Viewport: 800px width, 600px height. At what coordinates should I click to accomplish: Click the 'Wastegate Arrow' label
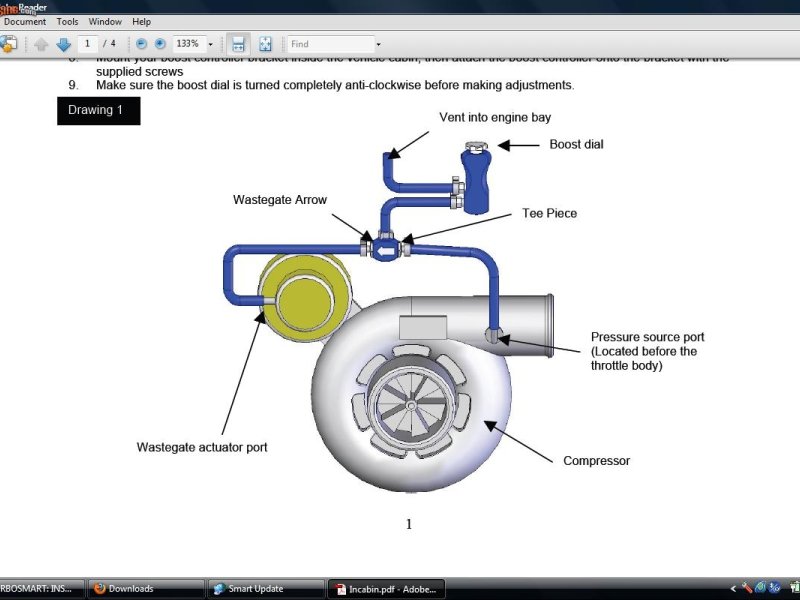click(280, 199)
